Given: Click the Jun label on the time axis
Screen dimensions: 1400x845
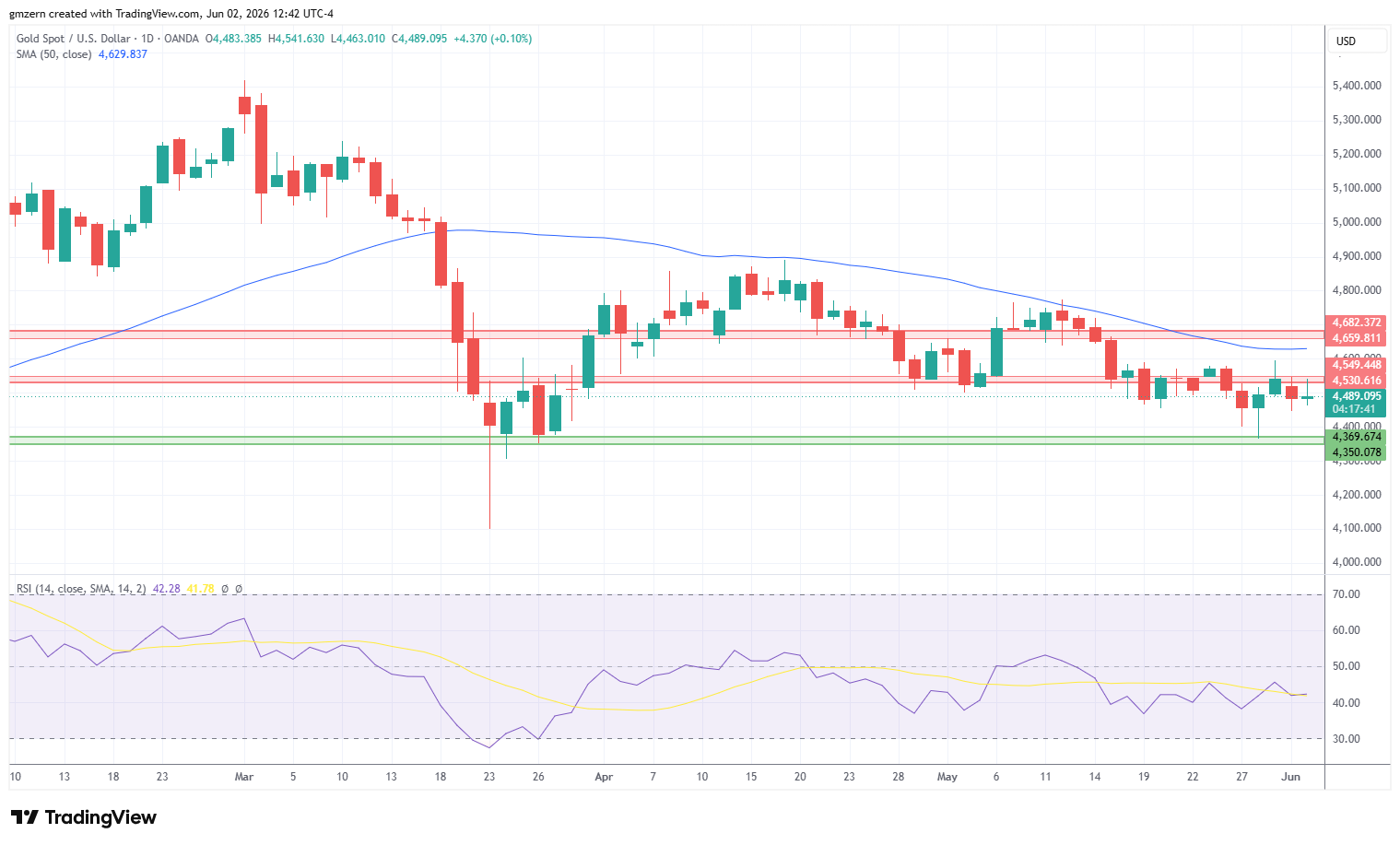Looking at the screenshot, I should (1291, 777).
